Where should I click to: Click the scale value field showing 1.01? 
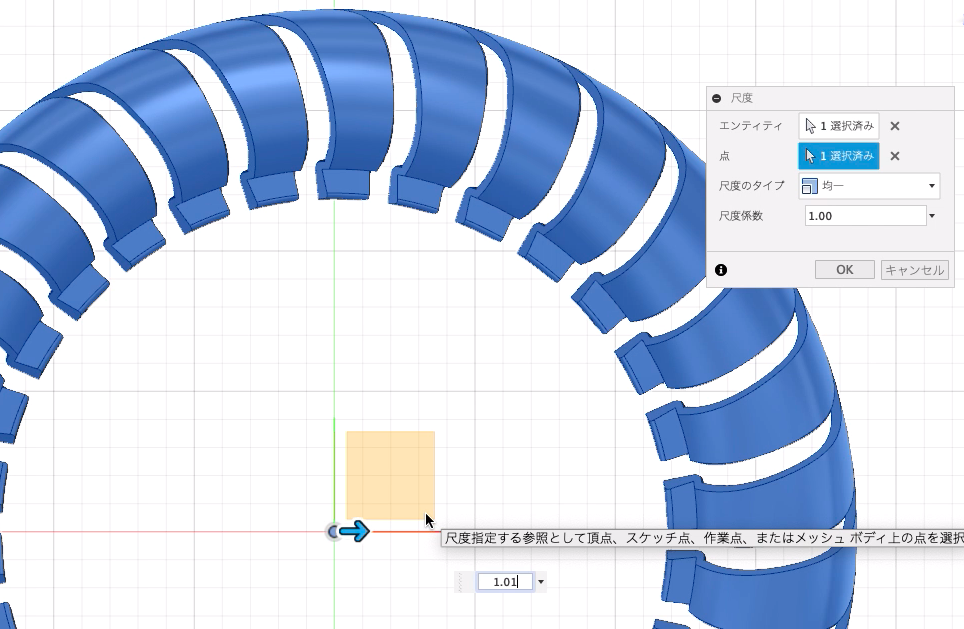tap(505, 582)
